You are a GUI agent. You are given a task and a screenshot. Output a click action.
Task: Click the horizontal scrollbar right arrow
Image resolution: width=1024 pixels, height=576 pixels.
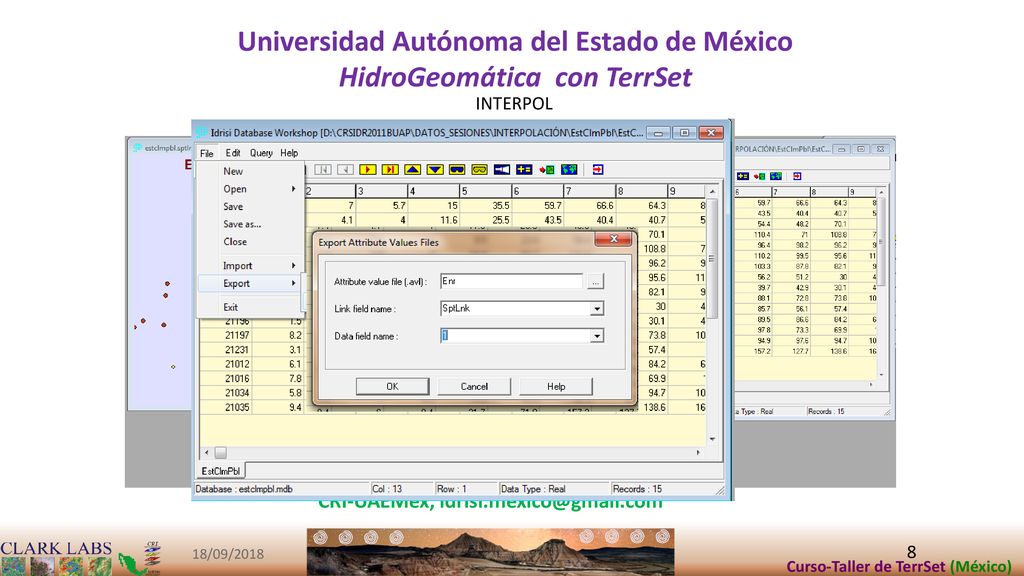pyautogui.click(x=698, y=452)
